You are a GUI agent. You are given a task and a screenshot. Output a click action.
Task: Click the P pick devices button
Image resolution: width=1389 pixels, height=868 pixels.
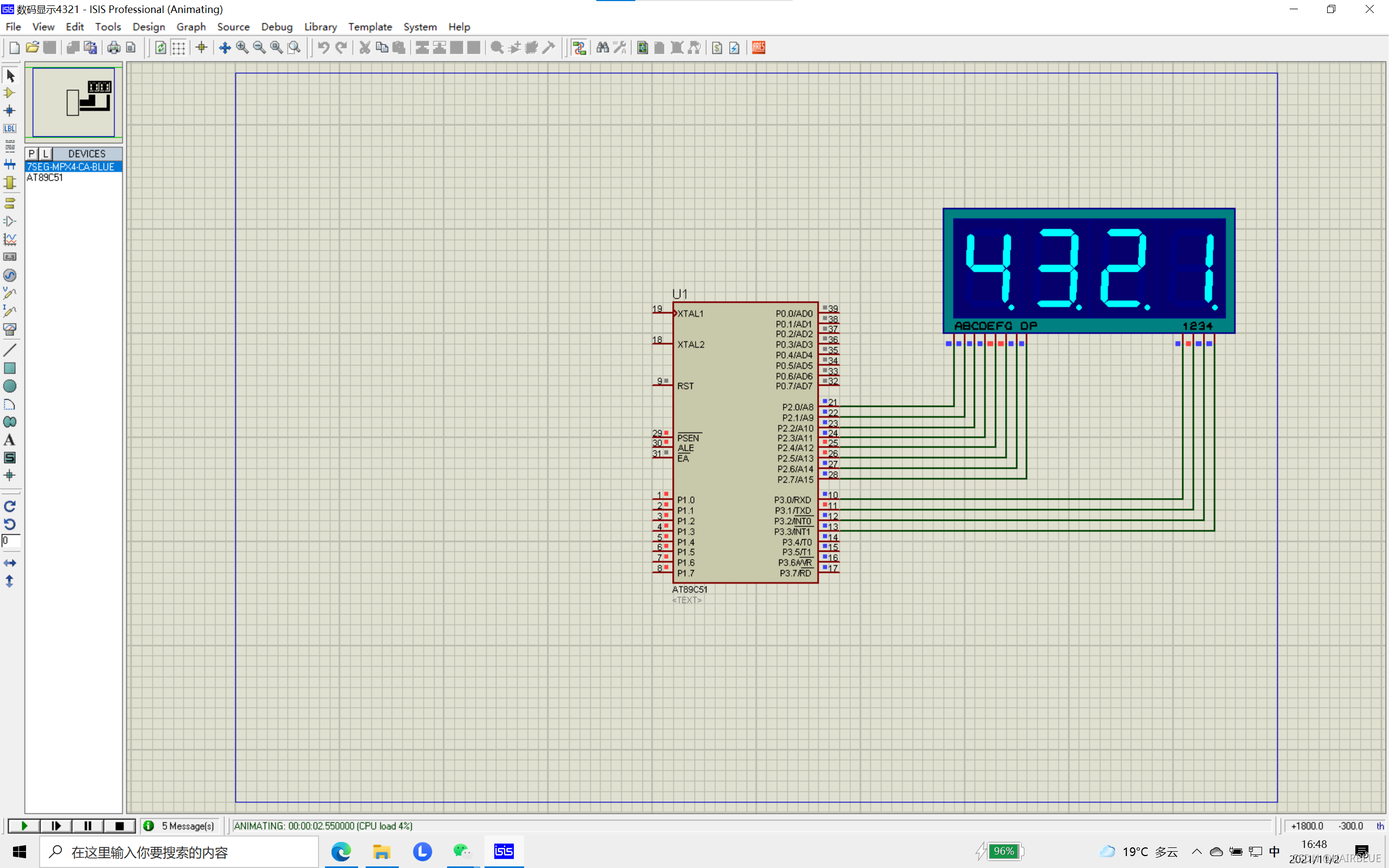(x=31, y=154)
